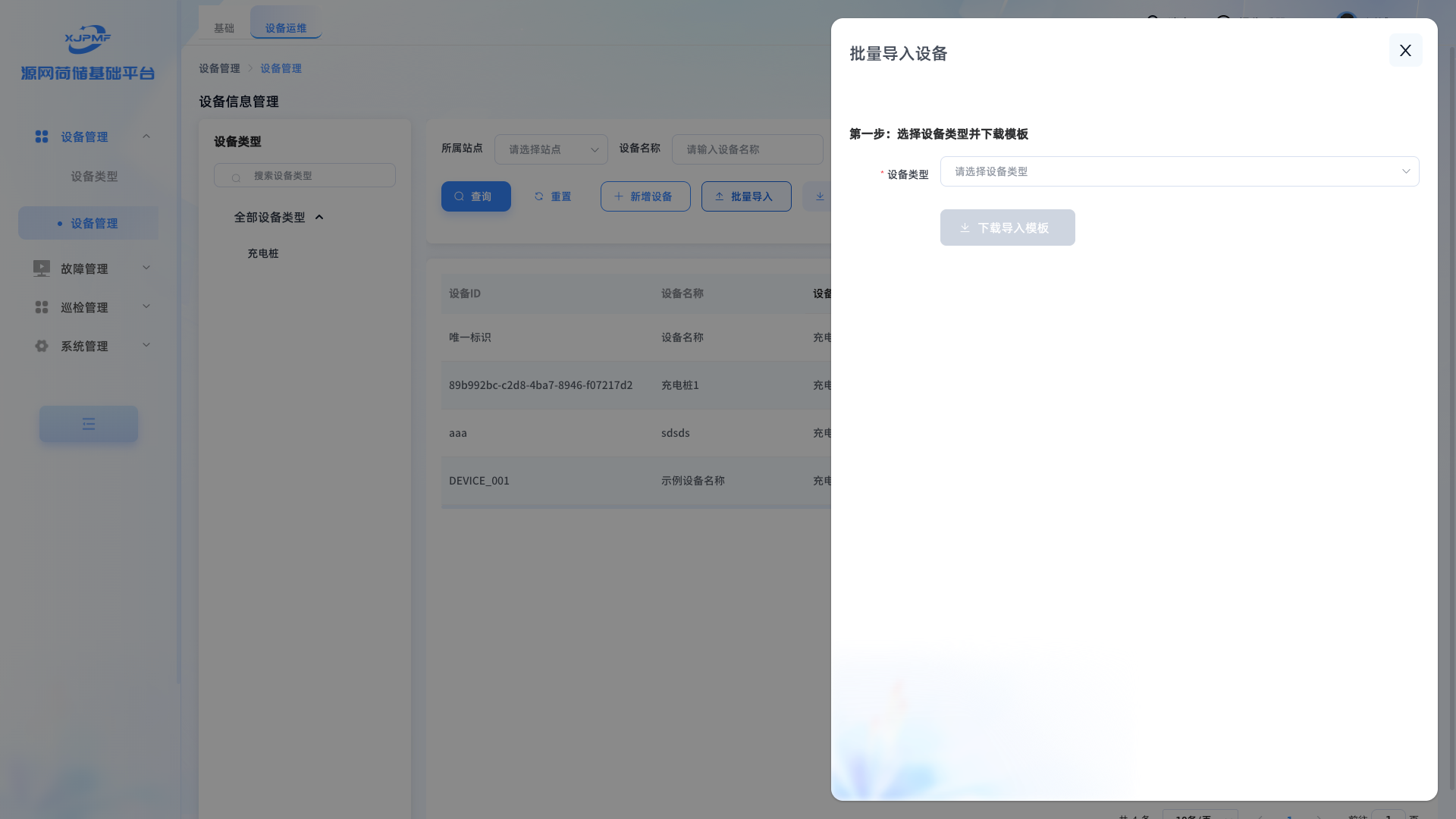Open the station selection dropdown
The height and width of the screenshot is (819, 1456).
(551, 149)
